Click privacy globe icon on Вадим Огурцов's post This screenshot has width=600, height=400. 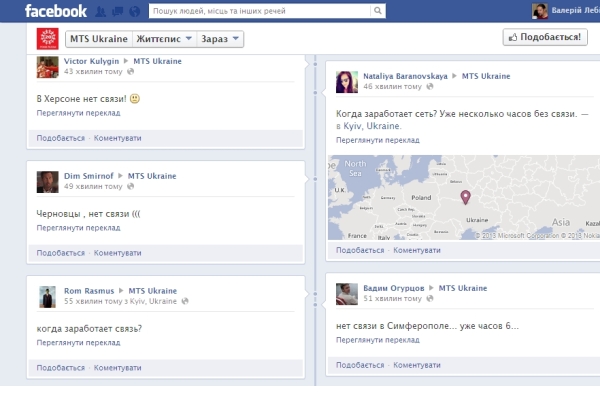[430, 299]
